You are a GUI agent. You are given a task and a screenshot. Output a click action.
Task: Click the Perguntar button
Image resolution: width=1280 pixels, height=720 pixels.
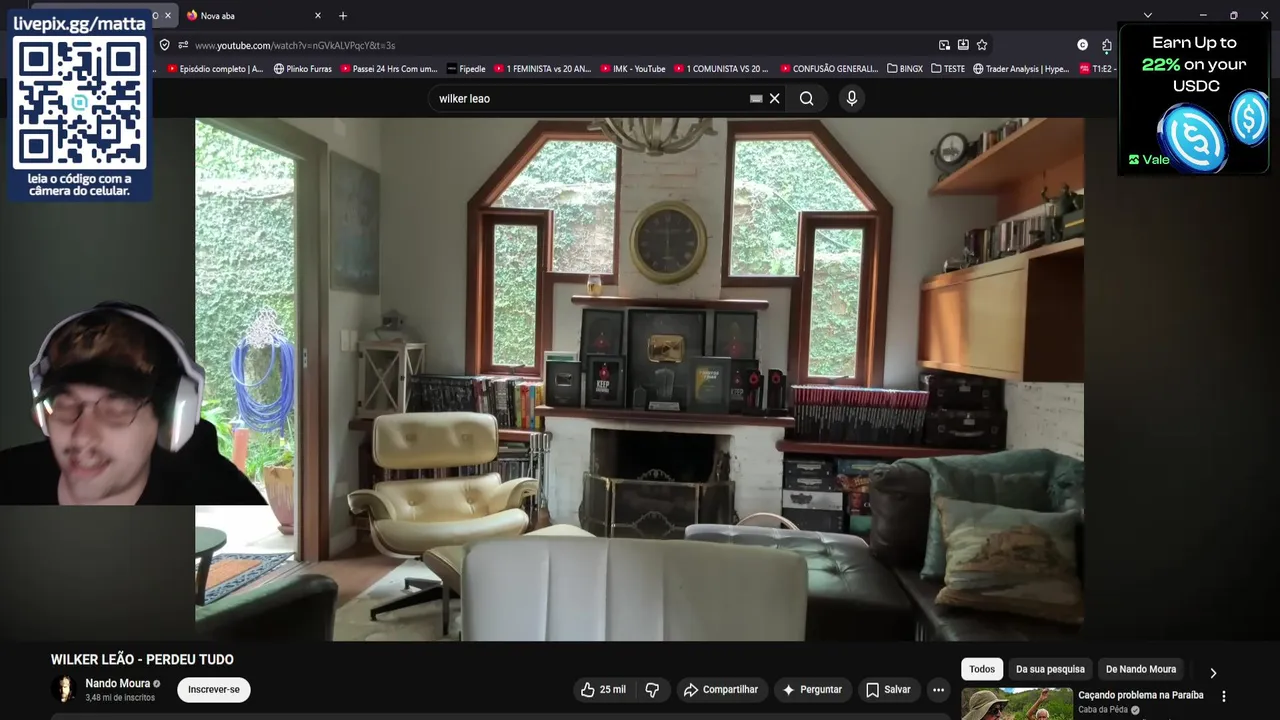coord(812,689)
